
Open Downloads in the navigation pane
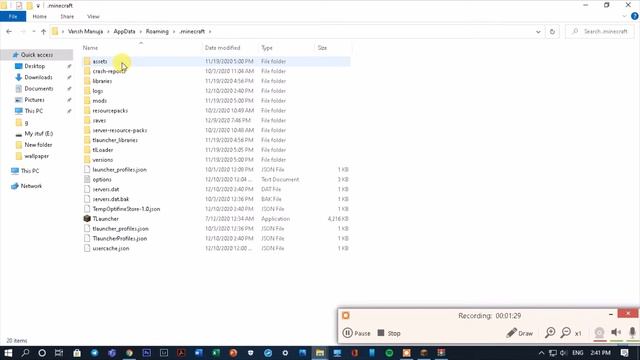[38, 77]
